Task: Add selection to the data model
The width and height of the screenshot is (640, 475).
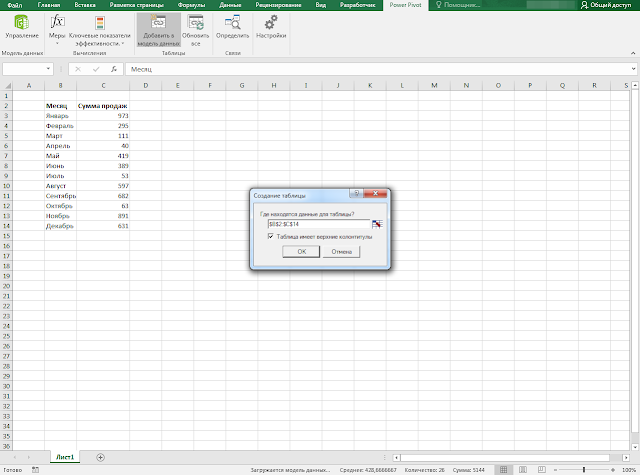Action: pos(158,30)
